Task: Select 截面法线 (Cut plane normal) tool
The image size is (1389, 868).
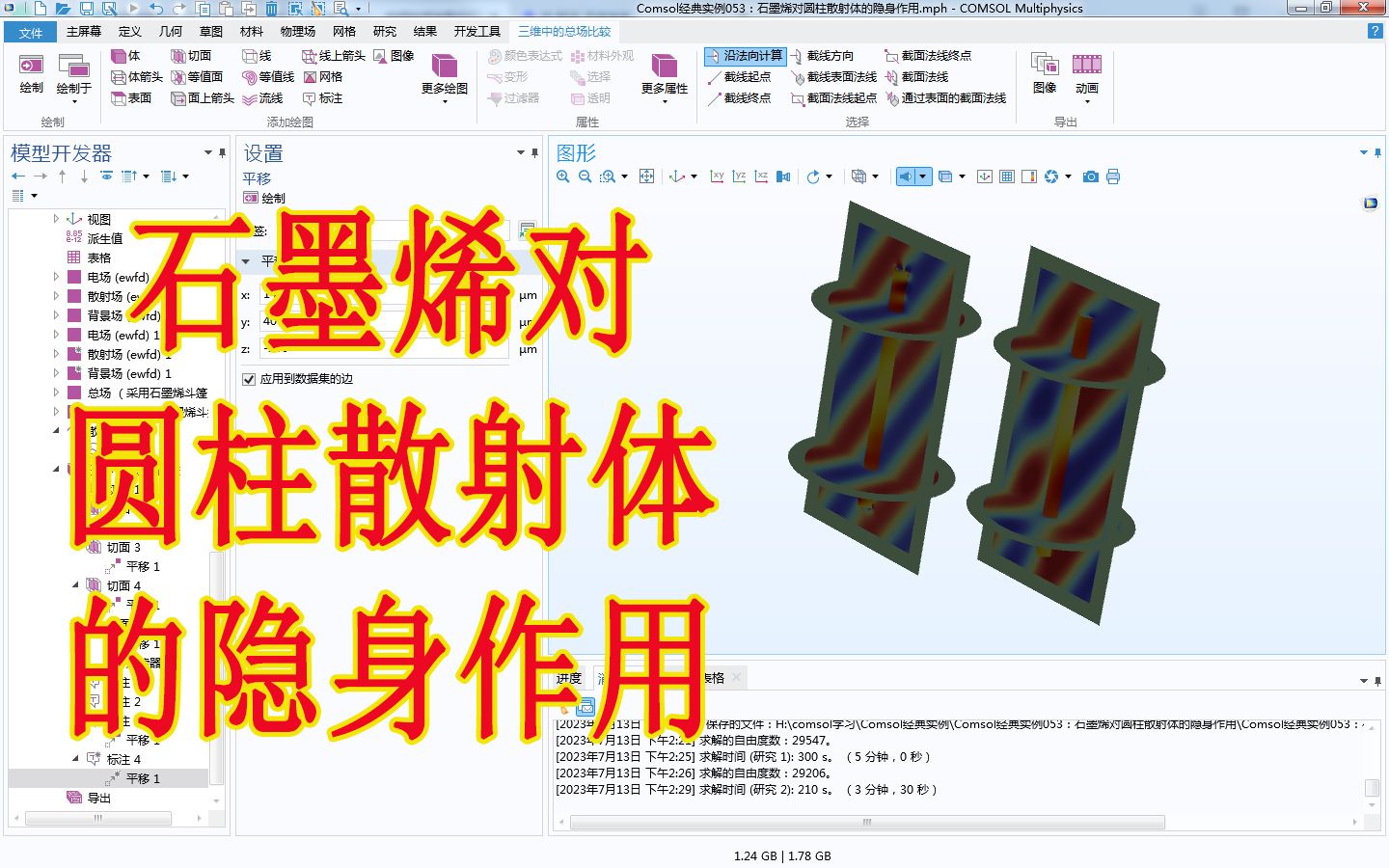Action: (916, 77)
